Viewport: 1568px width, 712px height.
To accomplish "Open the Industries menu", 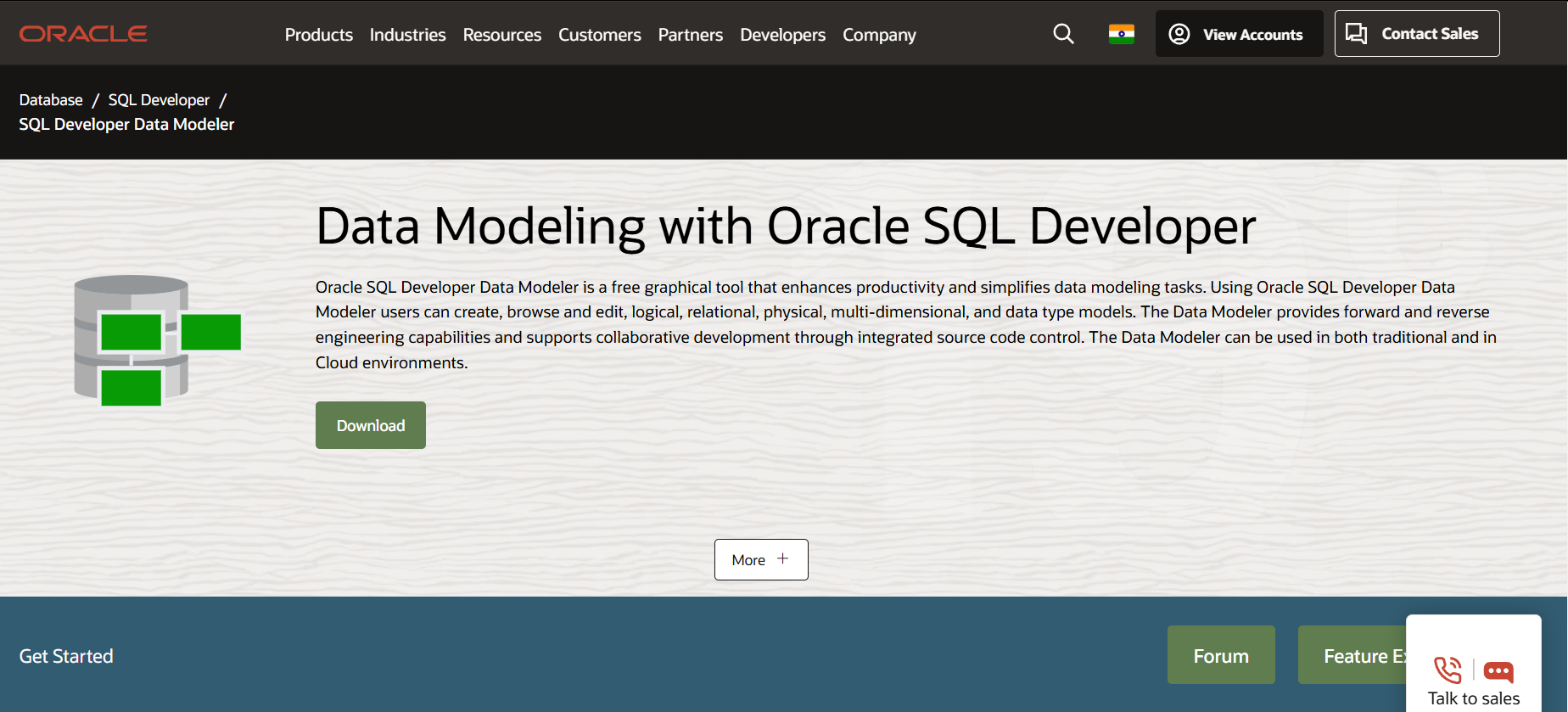I will coord(407,35).
